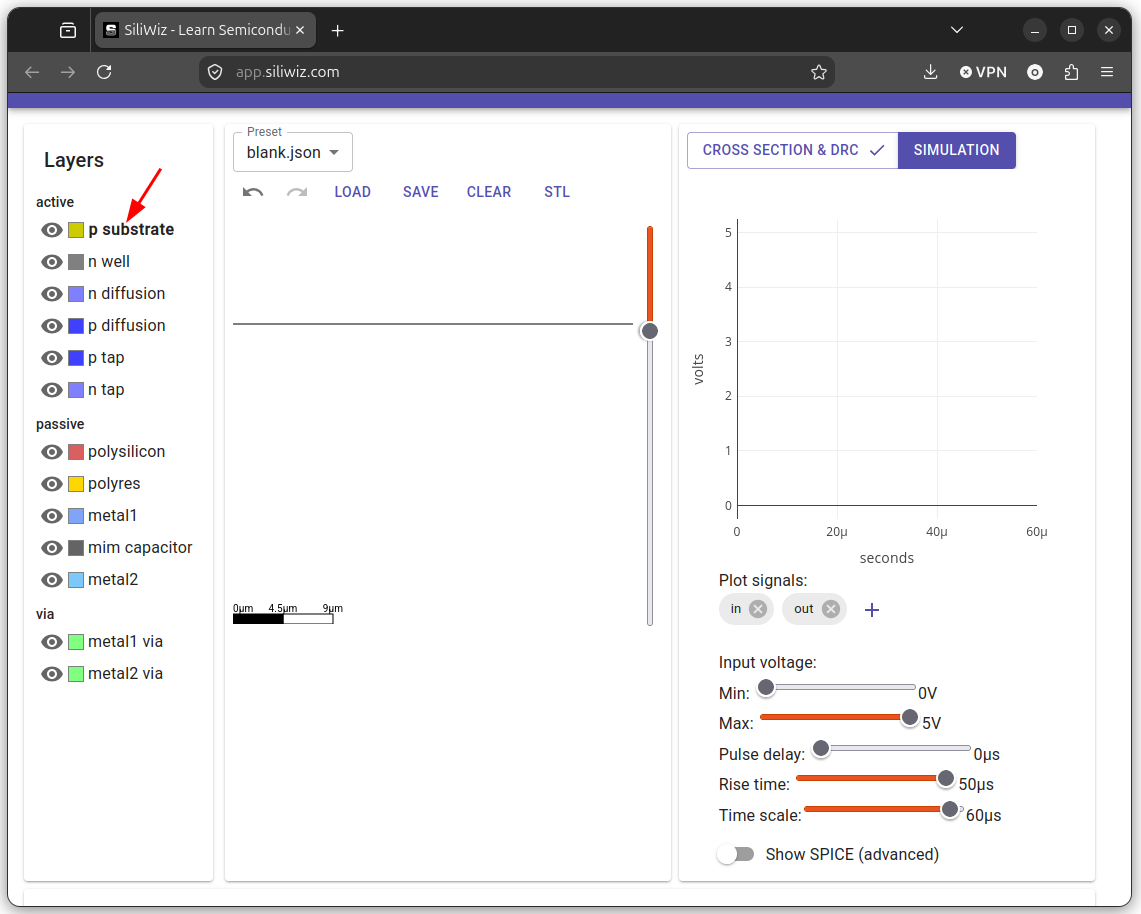The image size is (1141, 914).
Task: Click the browser back arrow
Action: tap(32, 72)
